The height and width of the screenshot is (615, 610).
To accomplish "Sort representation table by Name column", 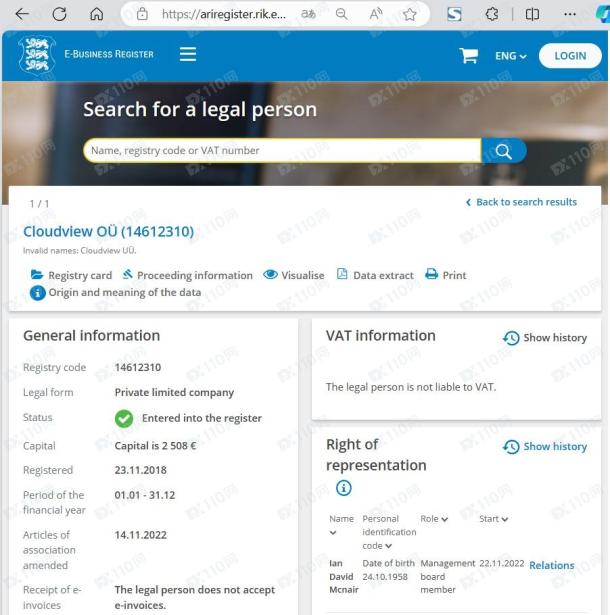I will (x=341, y=525).
